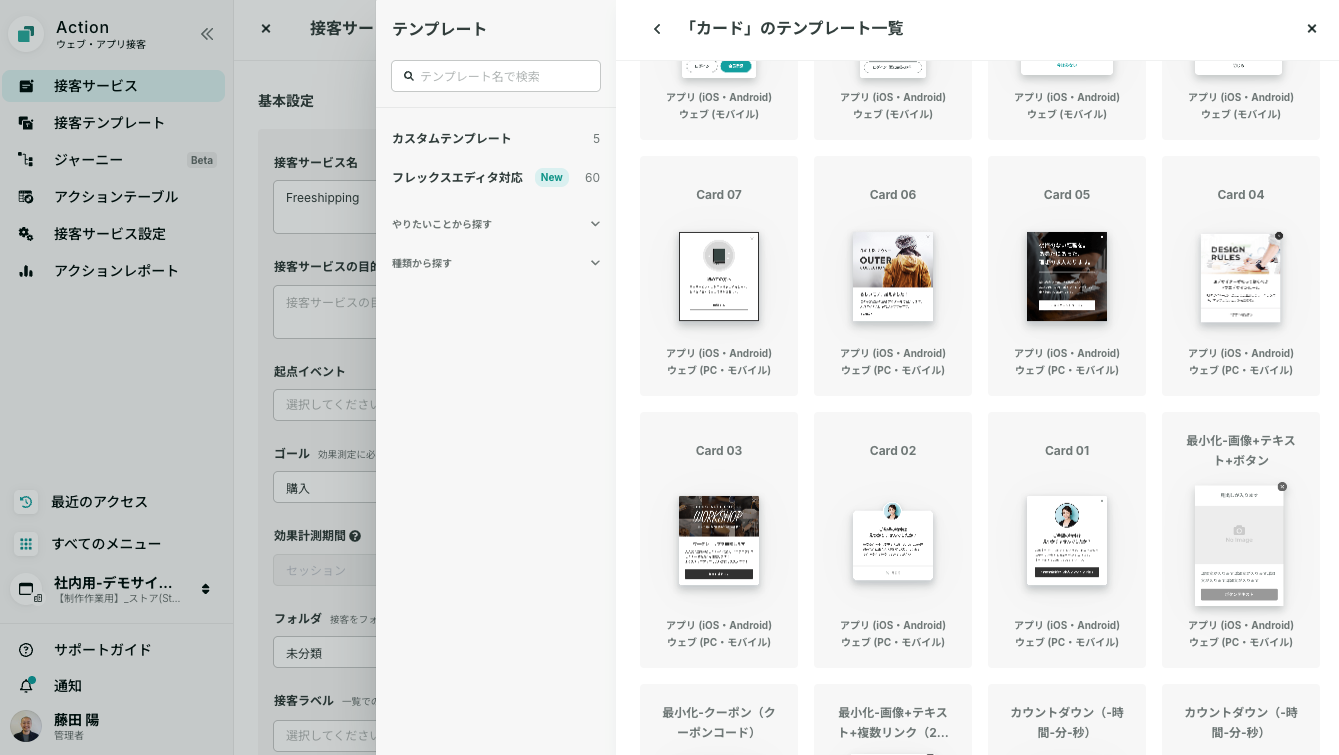1339x755 pixels.
Task: Click the 基本設定 section heading
Action: pos(286,101)
